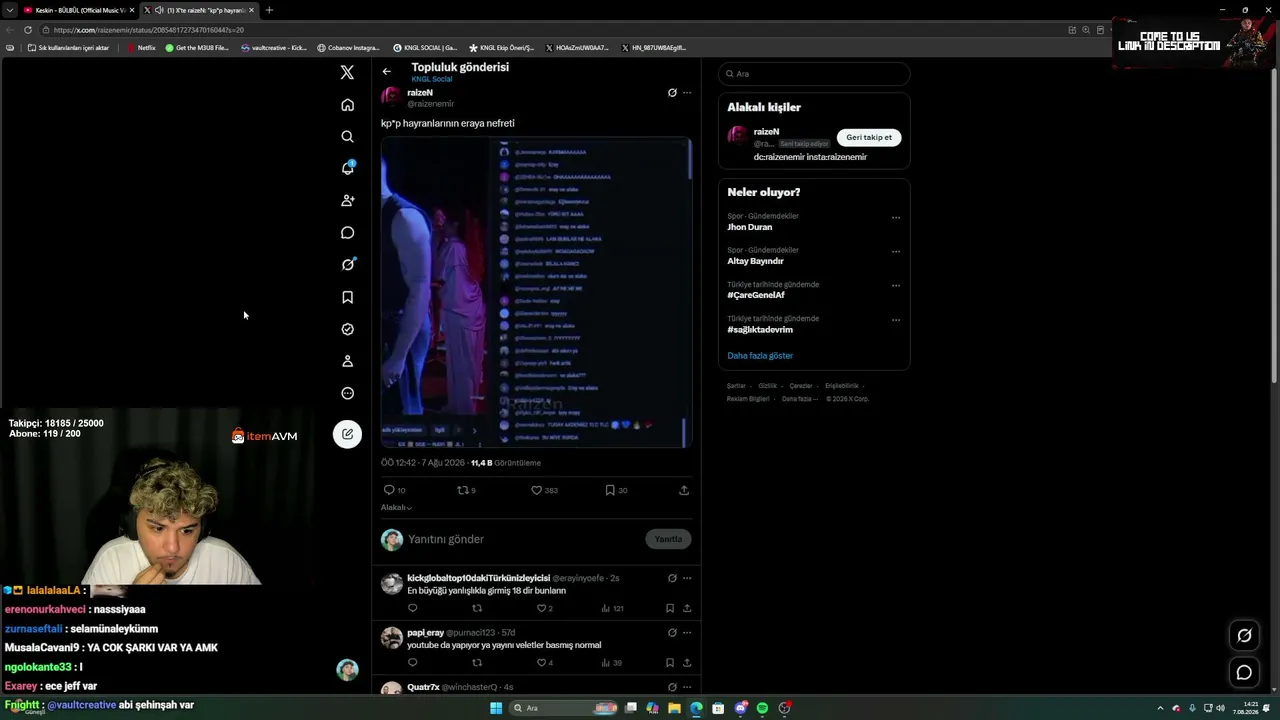Open options for #sağlıktadevrim trend
The width and height of the screenshot is (1280, 720).
(x=896, y=320)
